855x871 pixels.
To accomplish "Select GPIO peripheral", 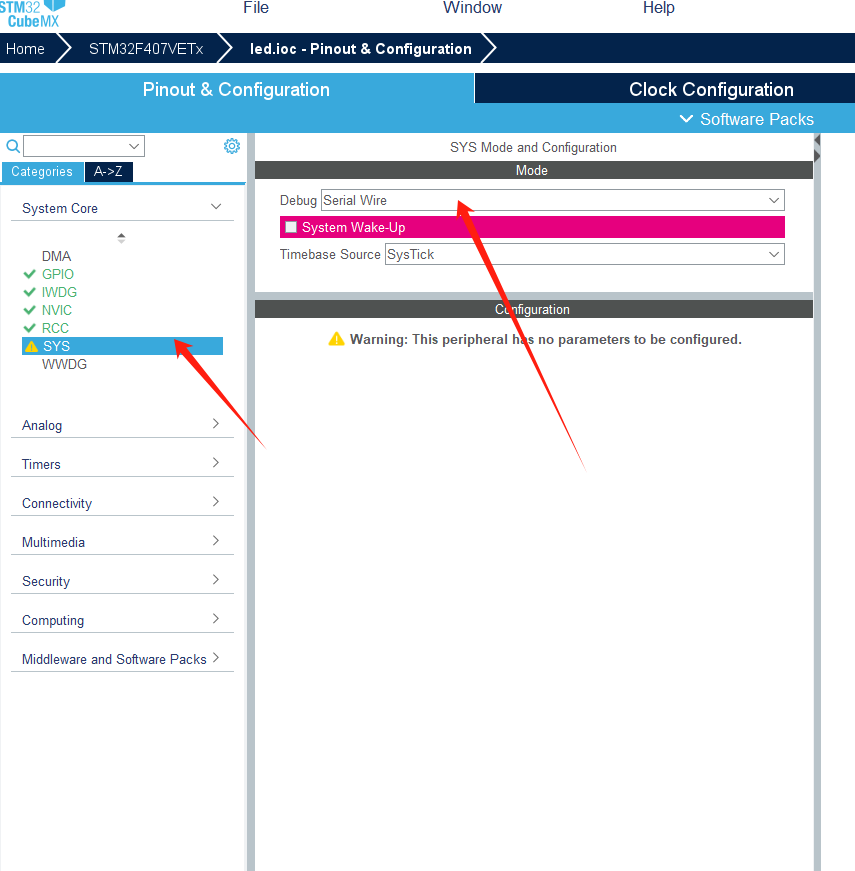I will point(58,274).
